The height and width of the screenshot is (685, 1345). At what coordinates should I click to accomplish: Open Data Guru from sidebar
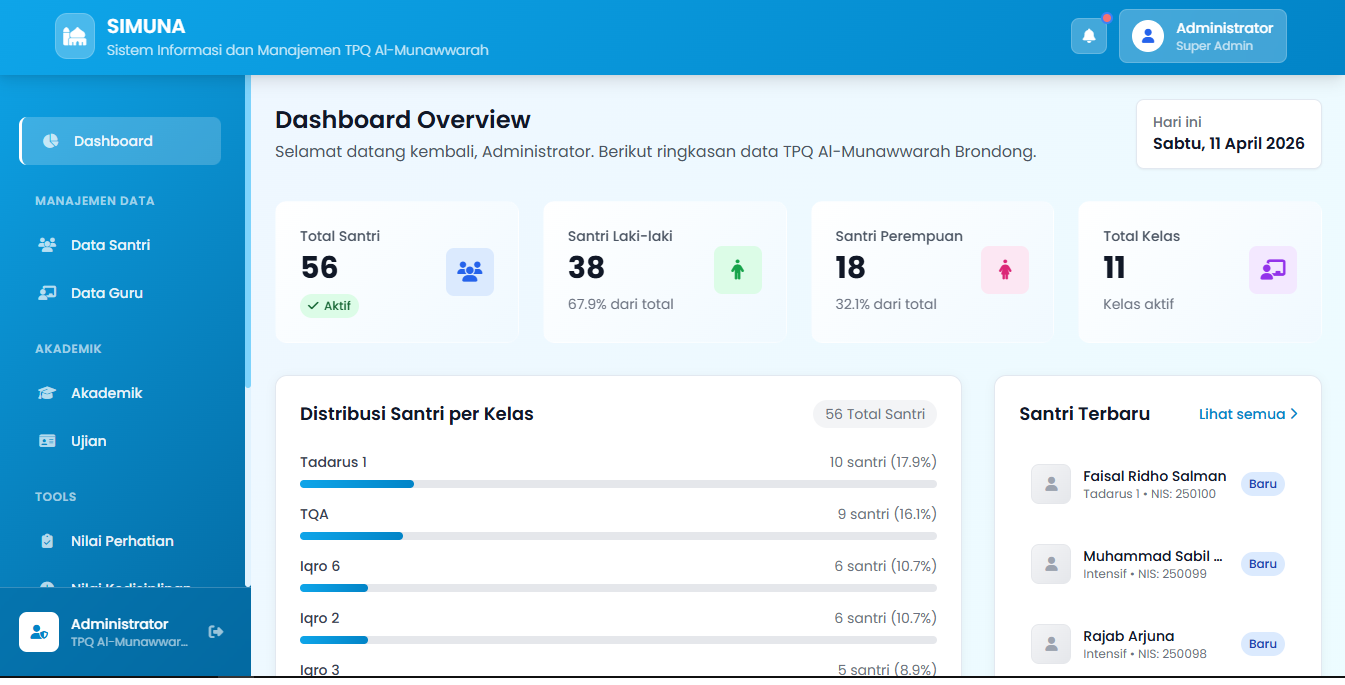coord(106,293)
